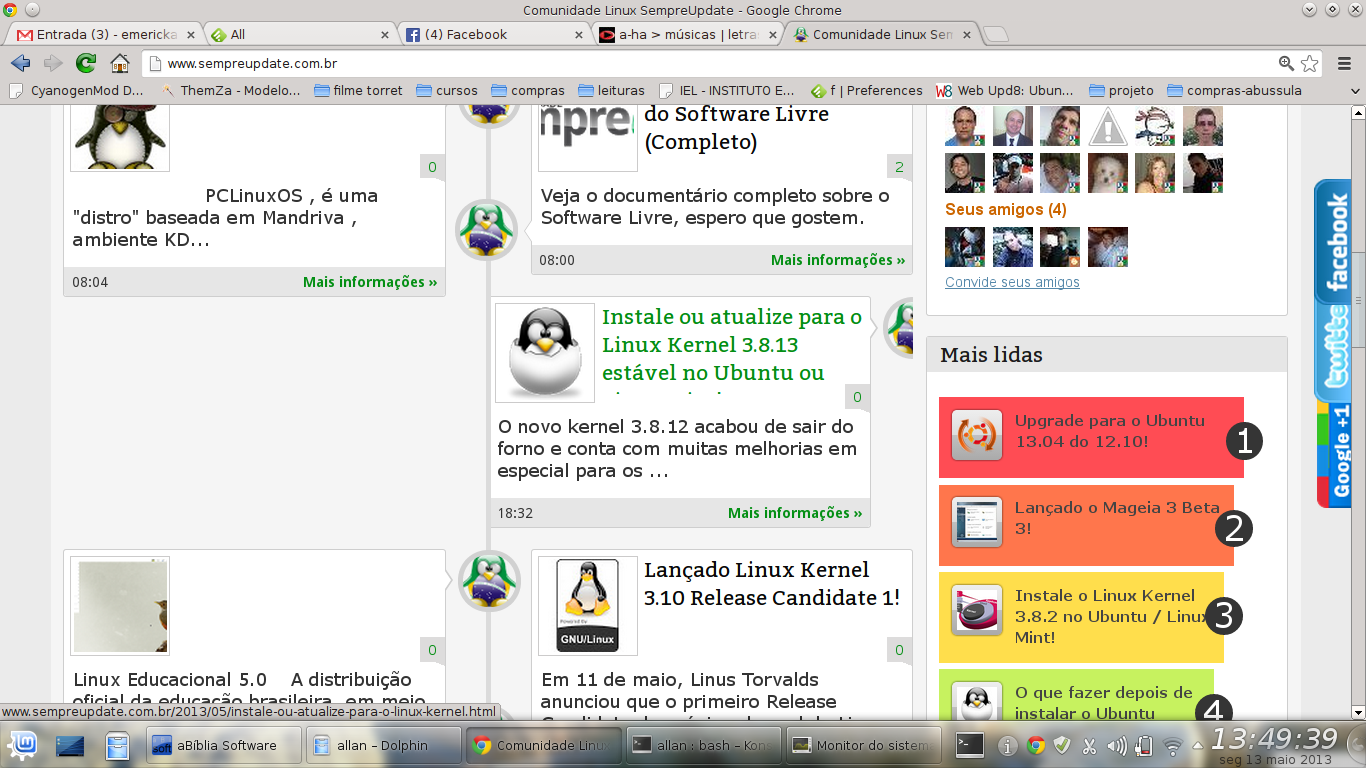Click the Ubuntu icon in the Upgrade 13.04 item
Viewport: 1366px width, 768px height.
click(x=977, y=436)
